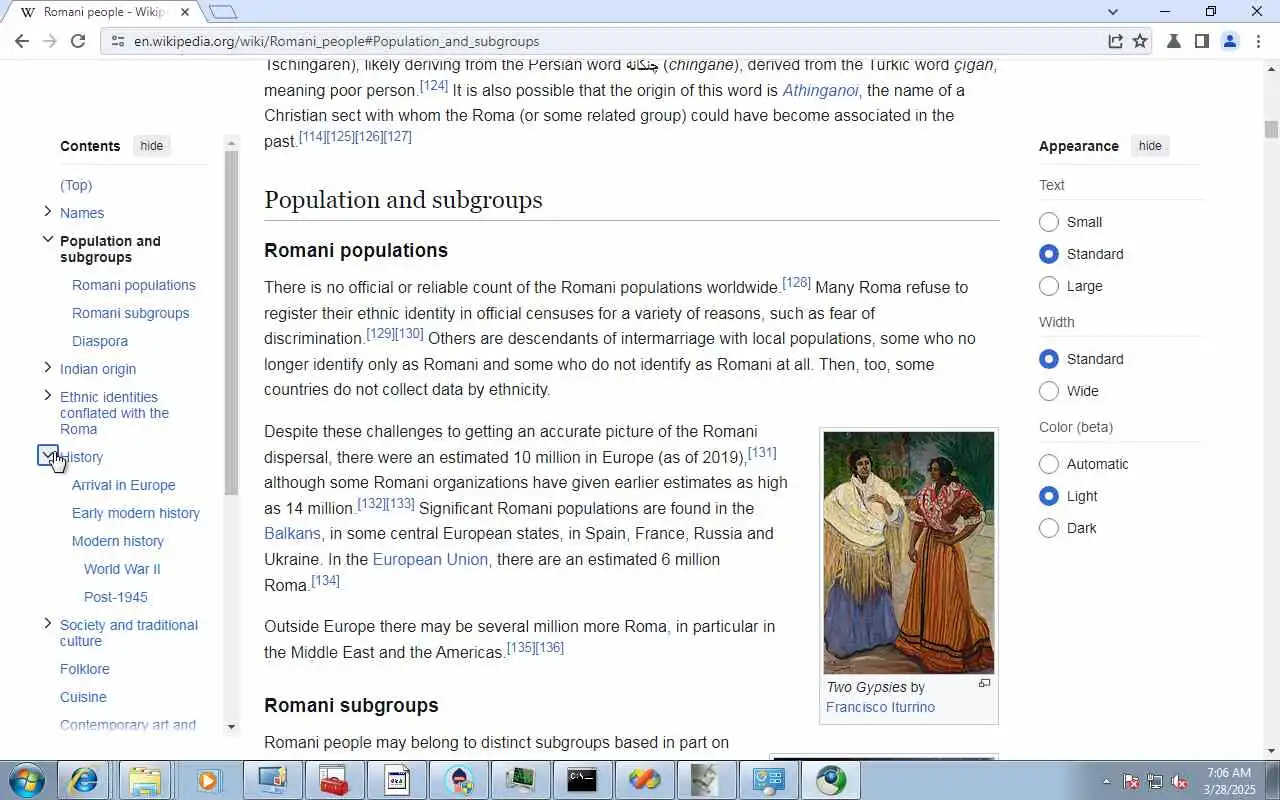The width and height of the screenshot is (1280, 800).
Task: Open the European Union link
Action: [x=430, y=559]
